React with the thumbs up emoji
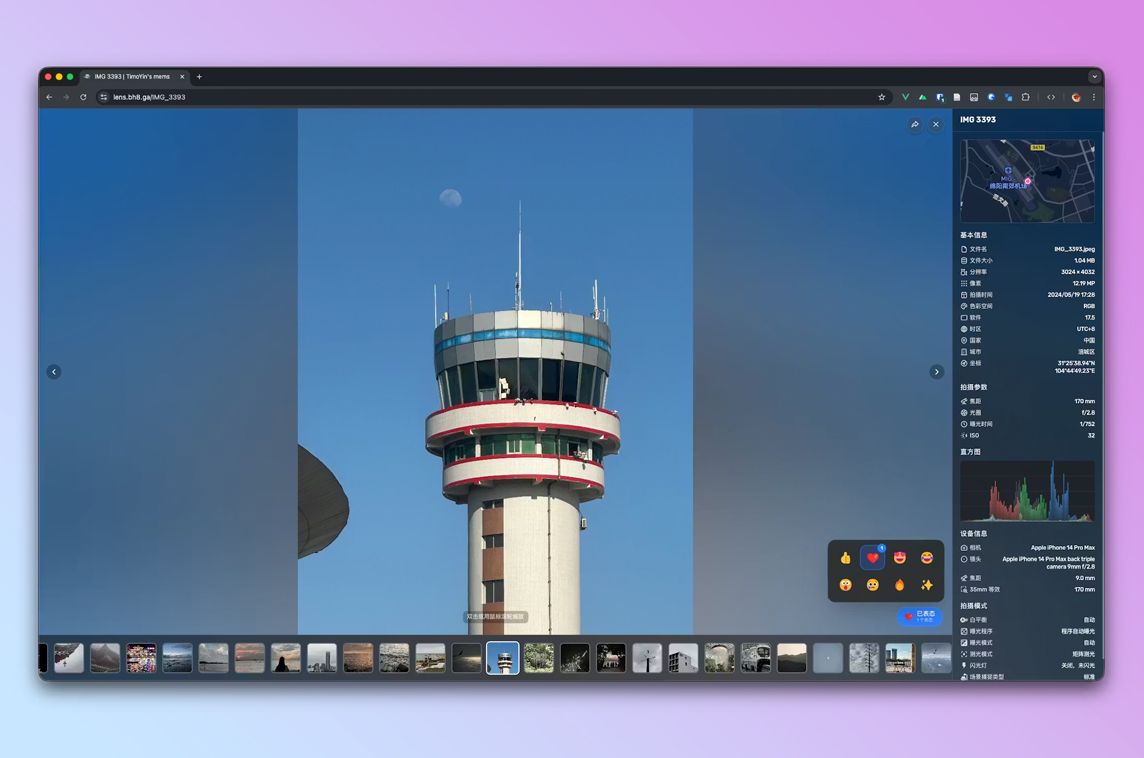Screen dimensions: 1144x758 coord(846,558)
